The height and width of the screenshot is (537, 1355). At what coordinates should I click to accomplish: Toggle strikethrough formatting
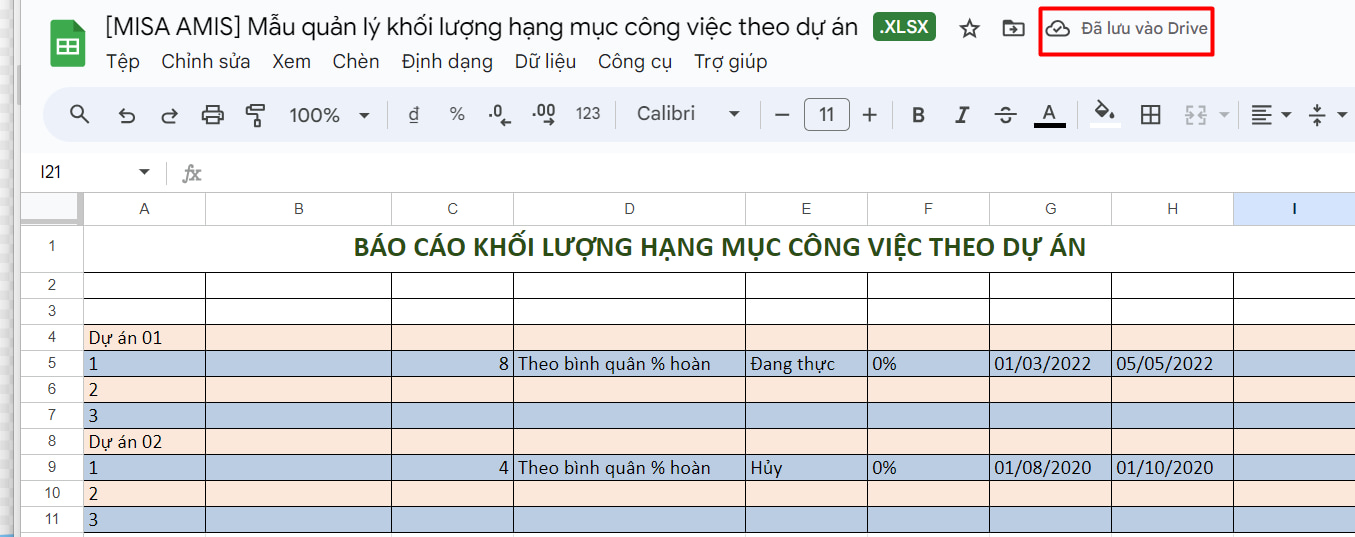1006,115
